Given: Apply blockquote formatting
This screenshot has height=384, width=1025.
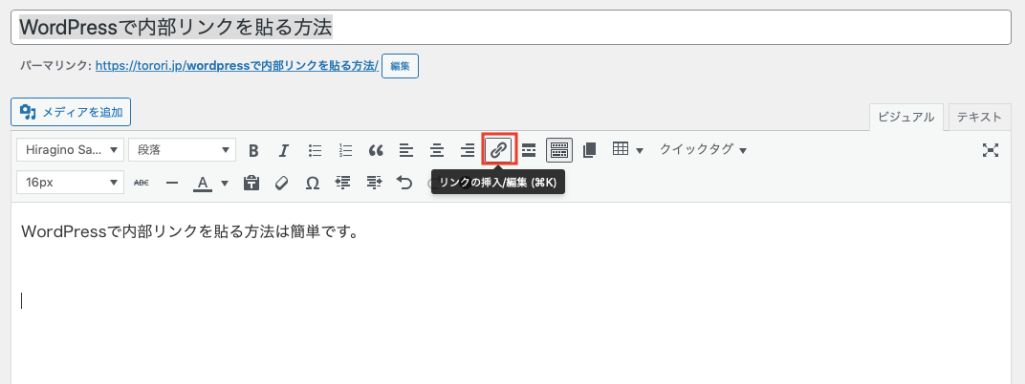Looking at the screenshot, I should point(376,150).
